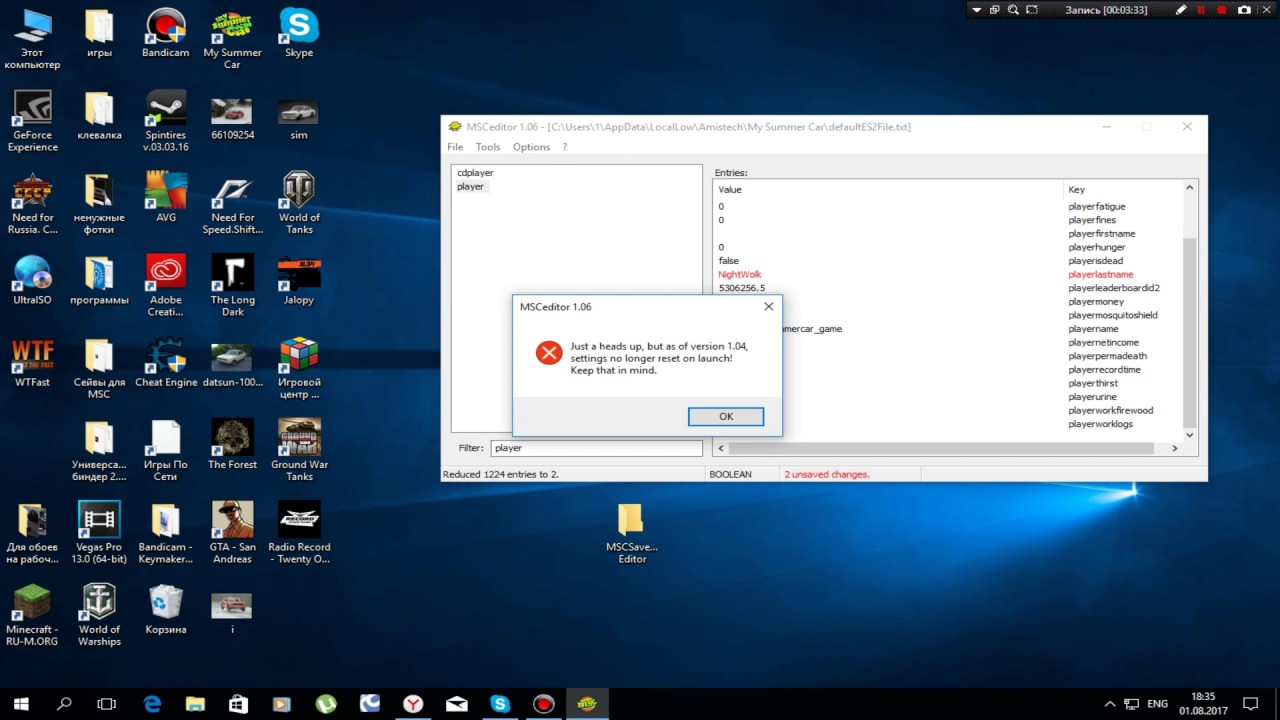Select the Adobe Creative Cloud desktop icon
Screen dimensions: 1280x720
(x=166, y=287)
